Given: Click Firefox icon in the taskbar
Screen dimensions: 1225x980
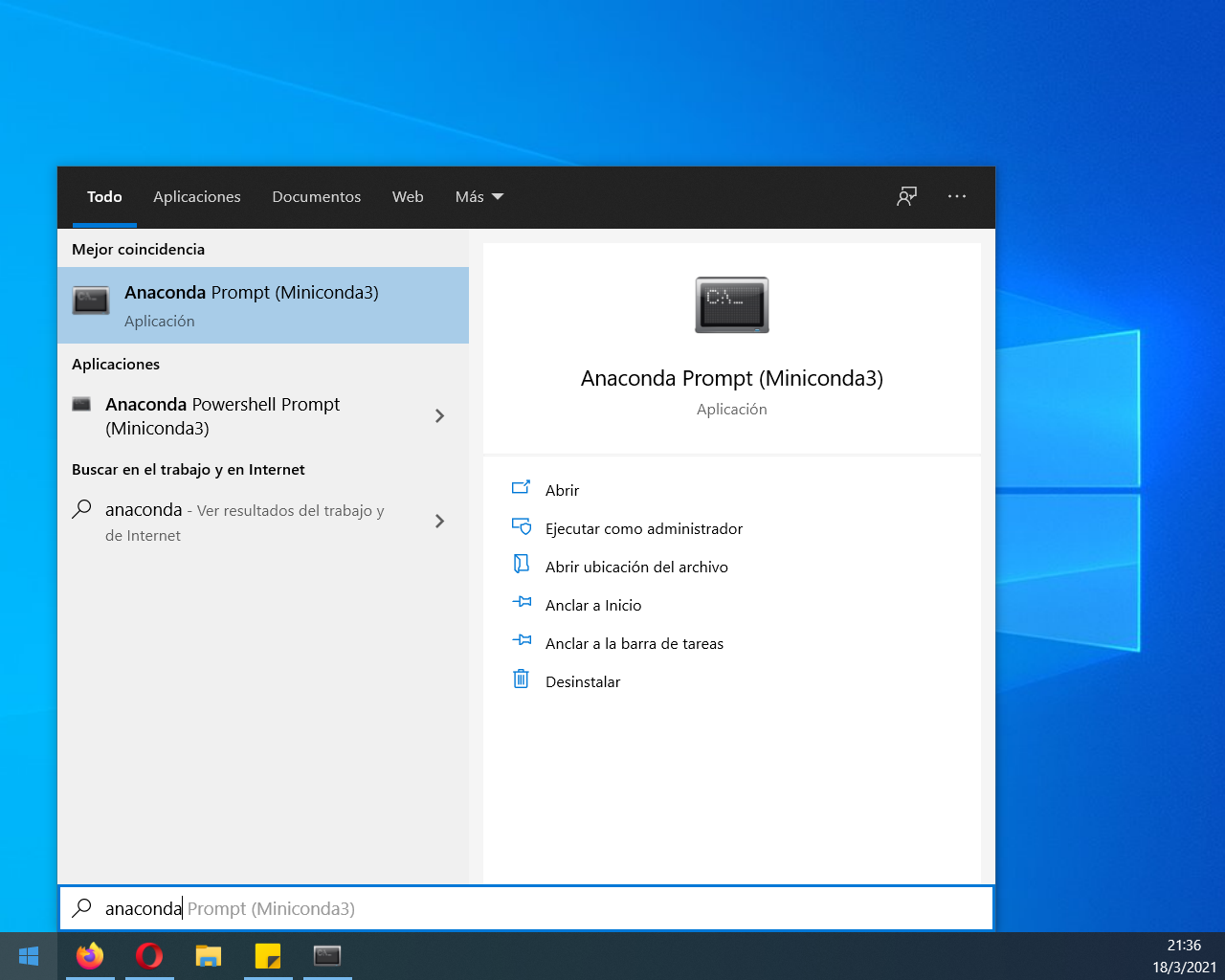Looking at the screenshot, I should coord(90,956).
